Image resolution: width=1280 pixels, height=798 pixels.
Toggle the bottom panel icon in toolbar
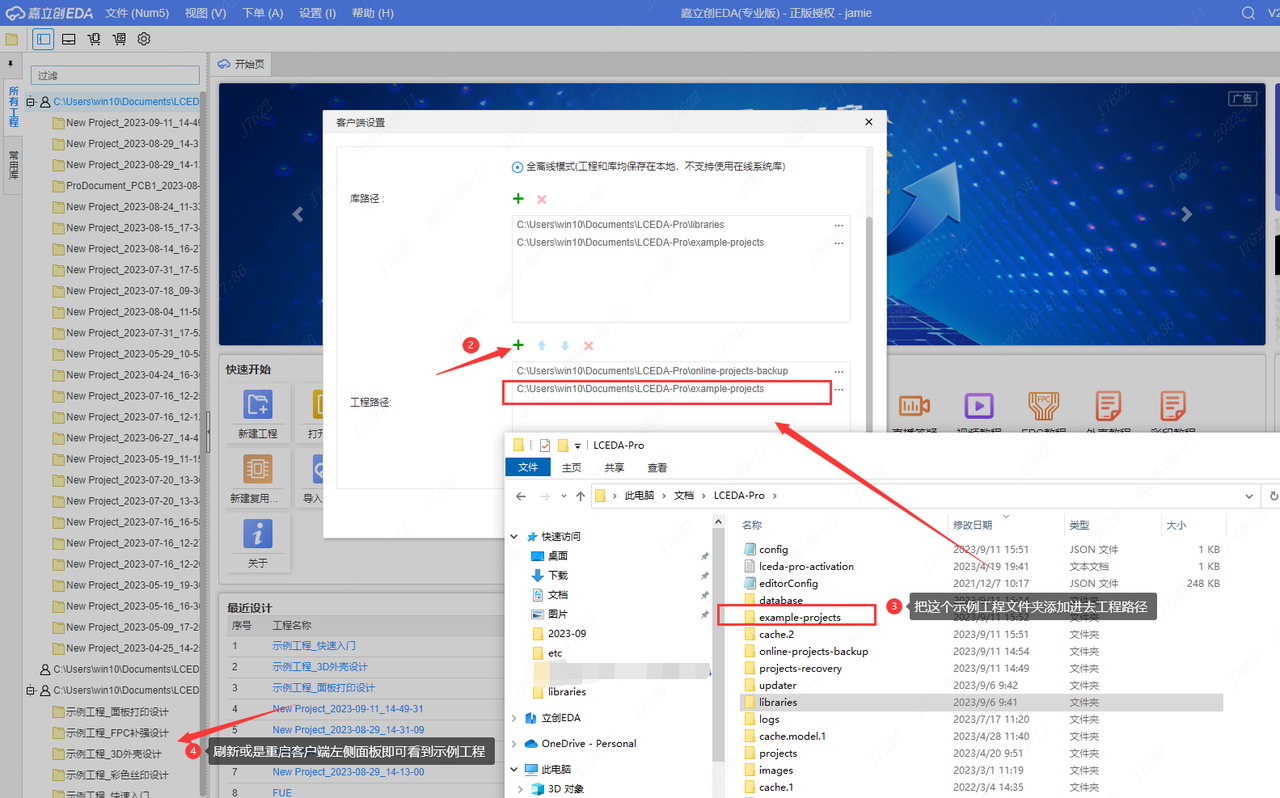(69, 39)
